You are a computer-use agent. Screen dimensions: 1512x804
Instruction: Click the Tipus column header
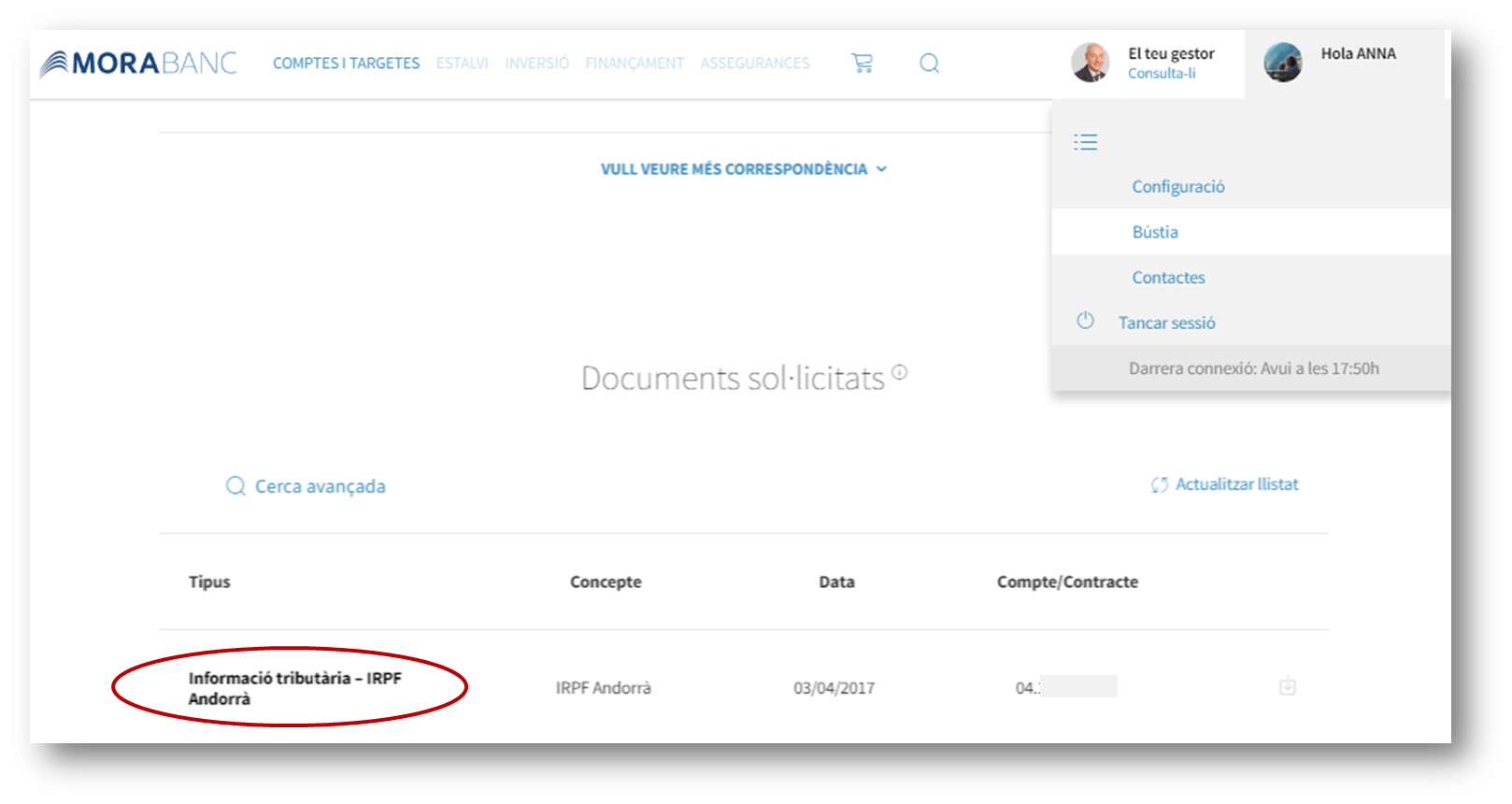click(209, 581)
